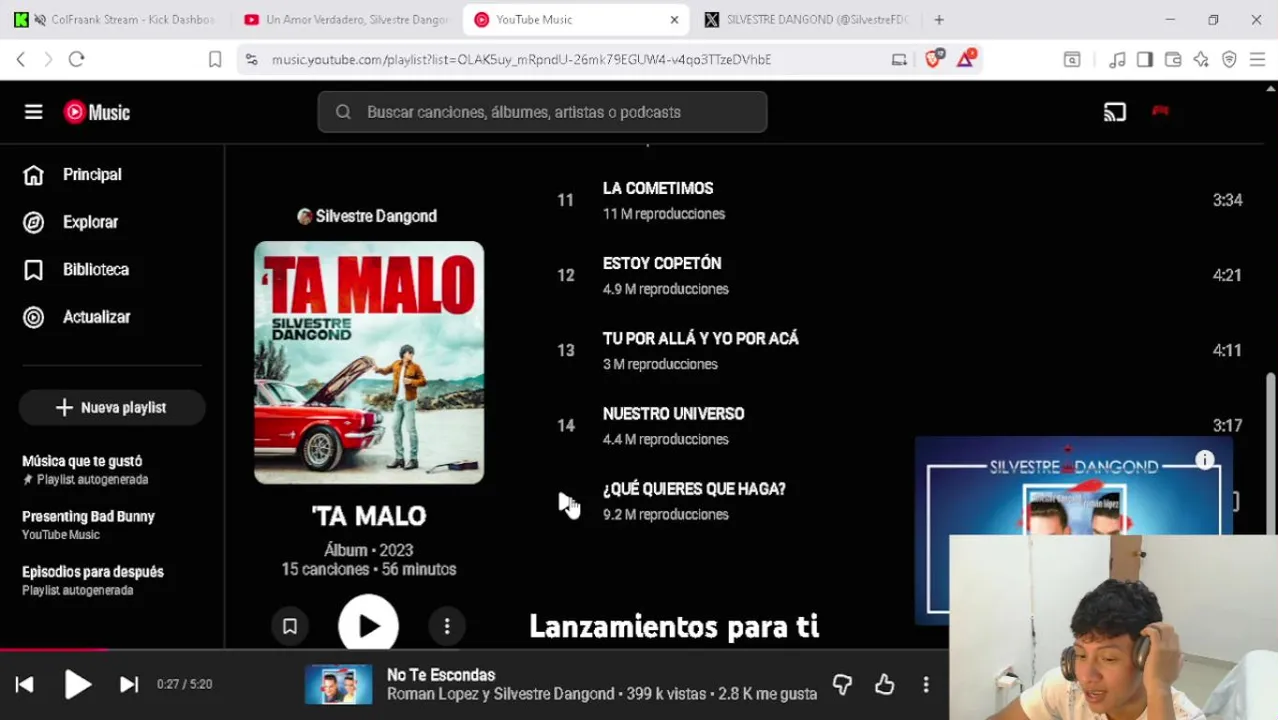Open the Episodios para después playlist
Image resolution: width=1278 pixels, height=720 pixels.
click(92, 580)
